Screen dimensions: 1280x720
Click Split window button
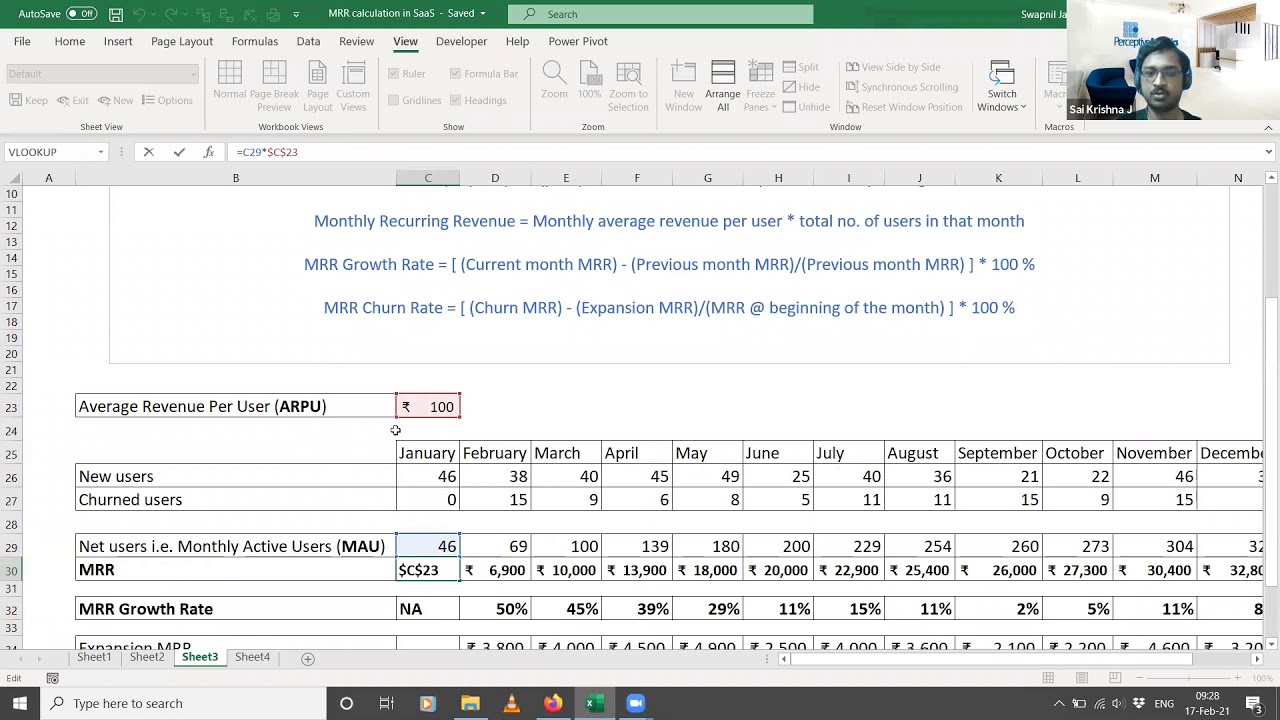pos(800,67)
